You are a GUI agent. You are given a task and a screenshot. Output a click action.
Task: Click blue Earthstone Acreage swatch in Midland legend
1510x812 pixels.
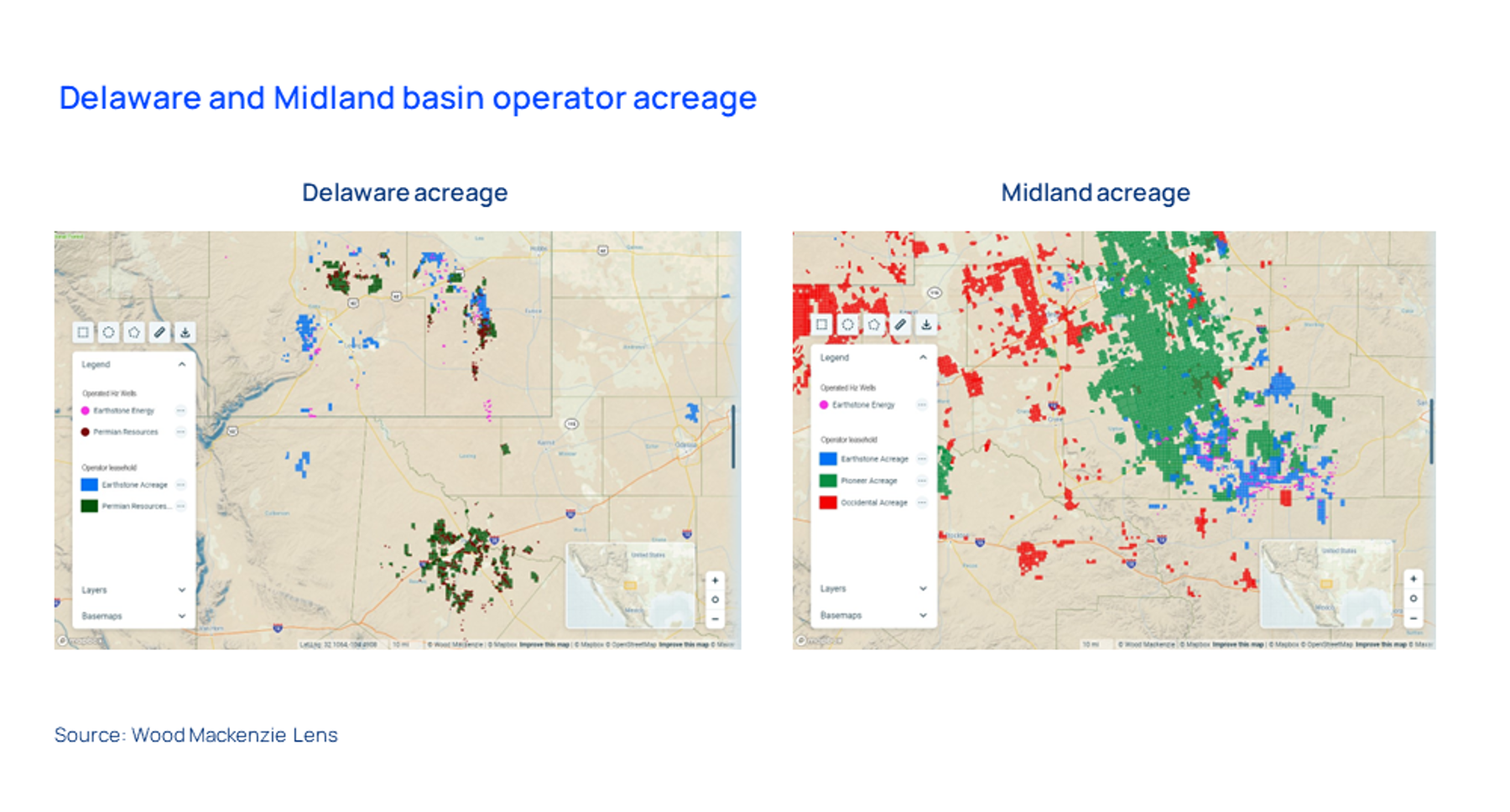click(828, 459)
